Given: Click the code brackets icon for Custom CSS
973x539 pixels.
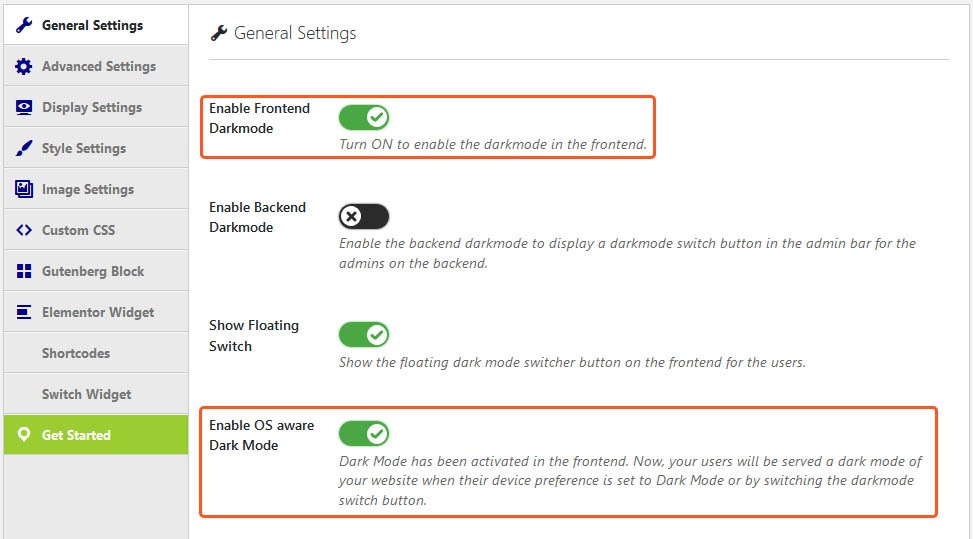Looking at the screenshot, I should [24, 230].
